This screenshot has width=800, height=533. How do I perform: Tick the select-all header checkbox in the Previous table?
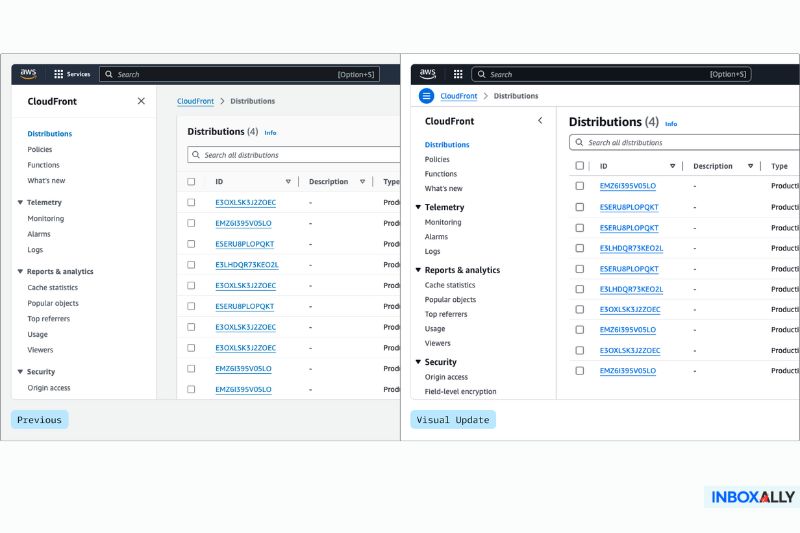coord(191,182)
